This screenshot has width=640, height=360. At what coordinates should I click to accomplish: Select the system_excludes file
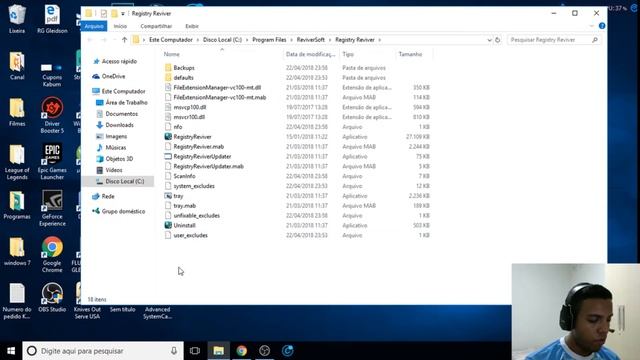coord(194,186)
